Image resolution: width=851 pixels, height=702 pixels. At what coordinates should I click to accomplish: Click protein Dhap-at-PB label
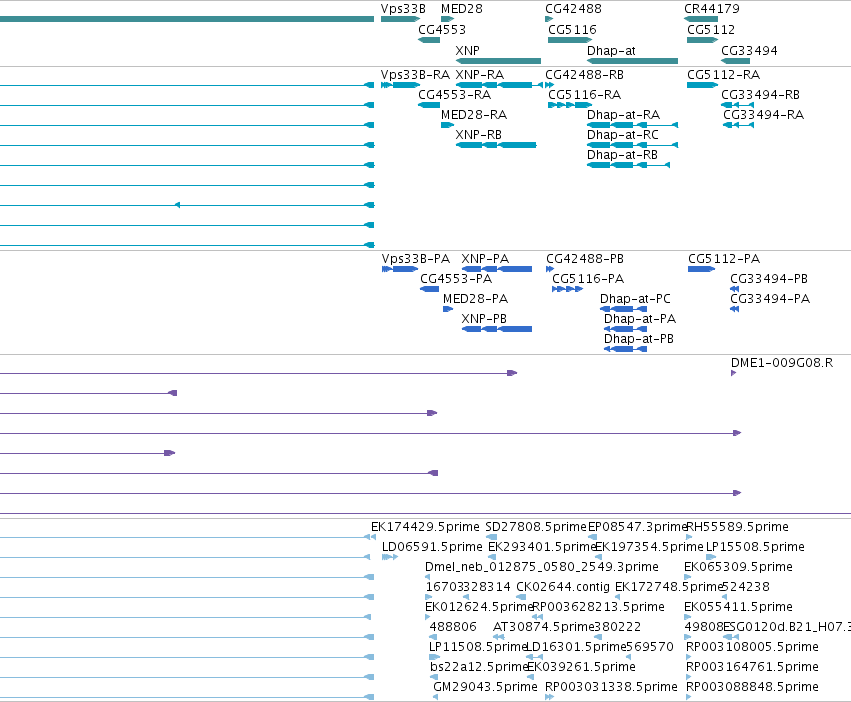(x=639, y=339)
